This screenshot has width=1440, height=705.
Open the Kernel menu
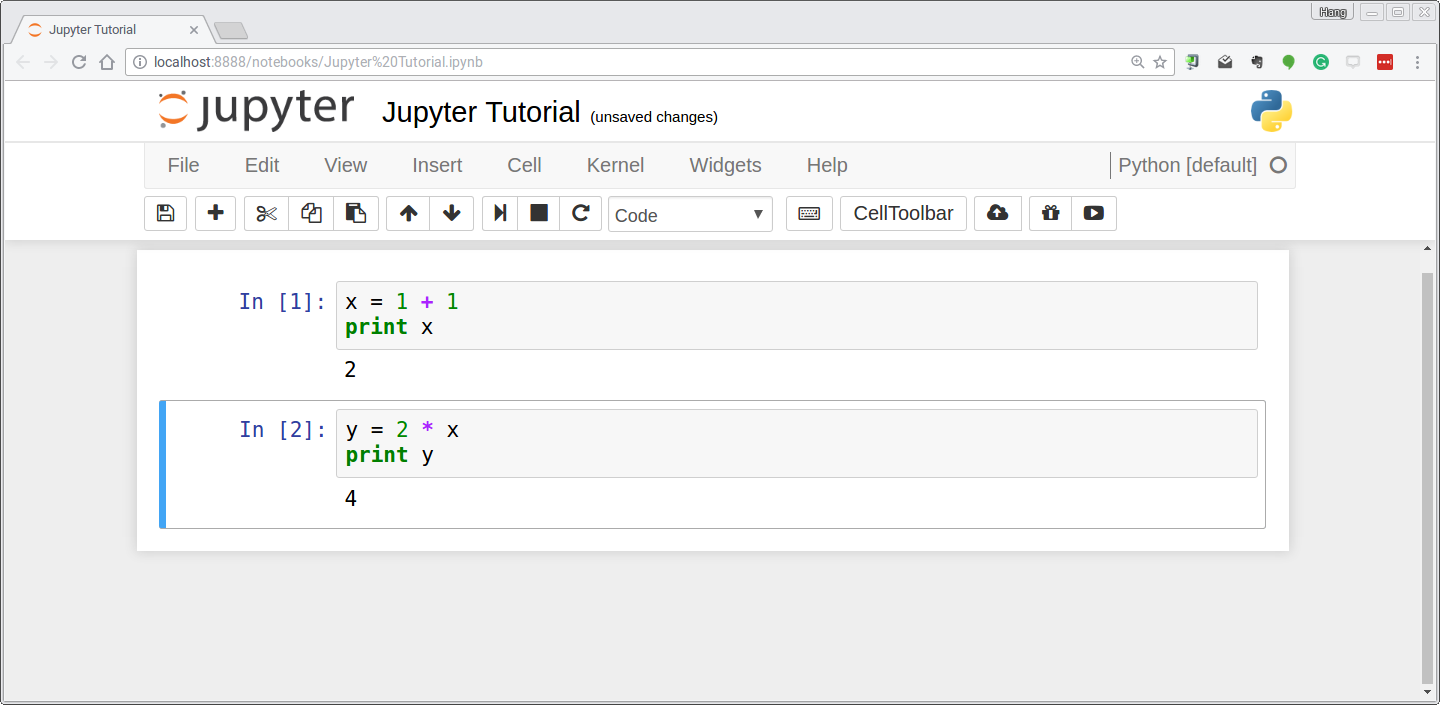615,165
